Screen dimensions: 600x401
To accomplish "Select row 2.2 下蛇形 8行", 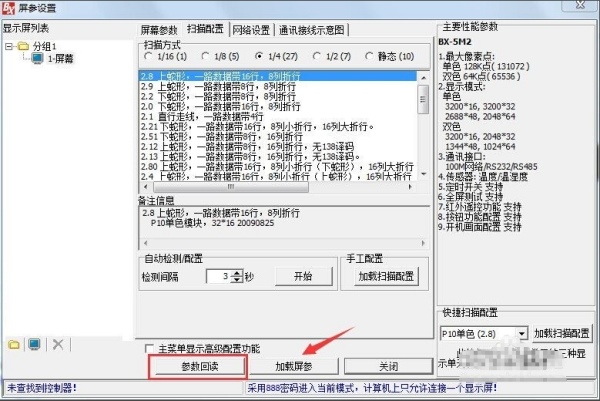I will [278, 96].
